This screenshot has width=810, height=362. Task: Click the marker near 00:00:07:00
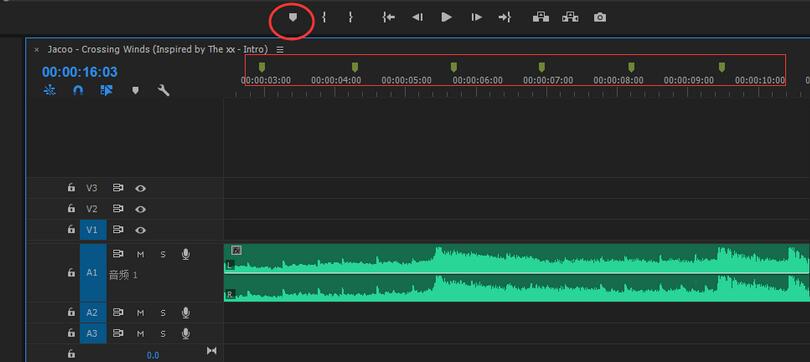click(x=541, y=67)
